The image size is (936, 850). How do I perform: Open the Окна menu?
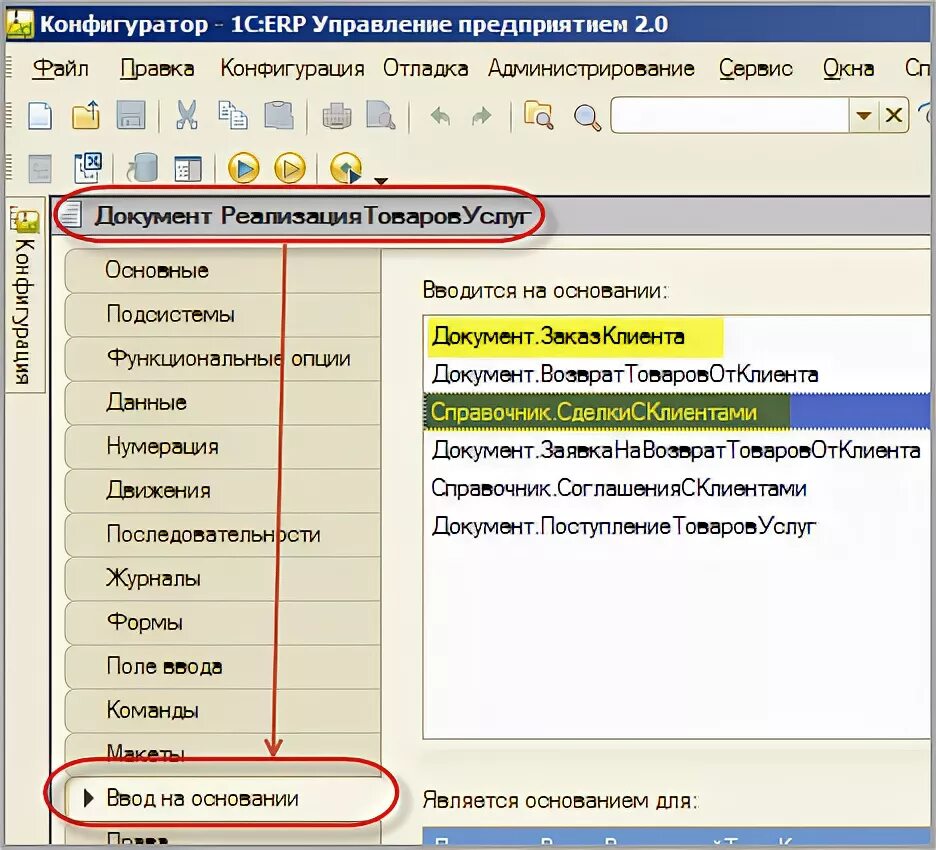pos(848,69)
